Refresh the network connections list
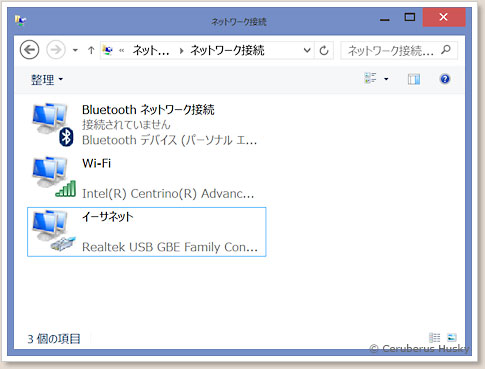 click(324, 50)
